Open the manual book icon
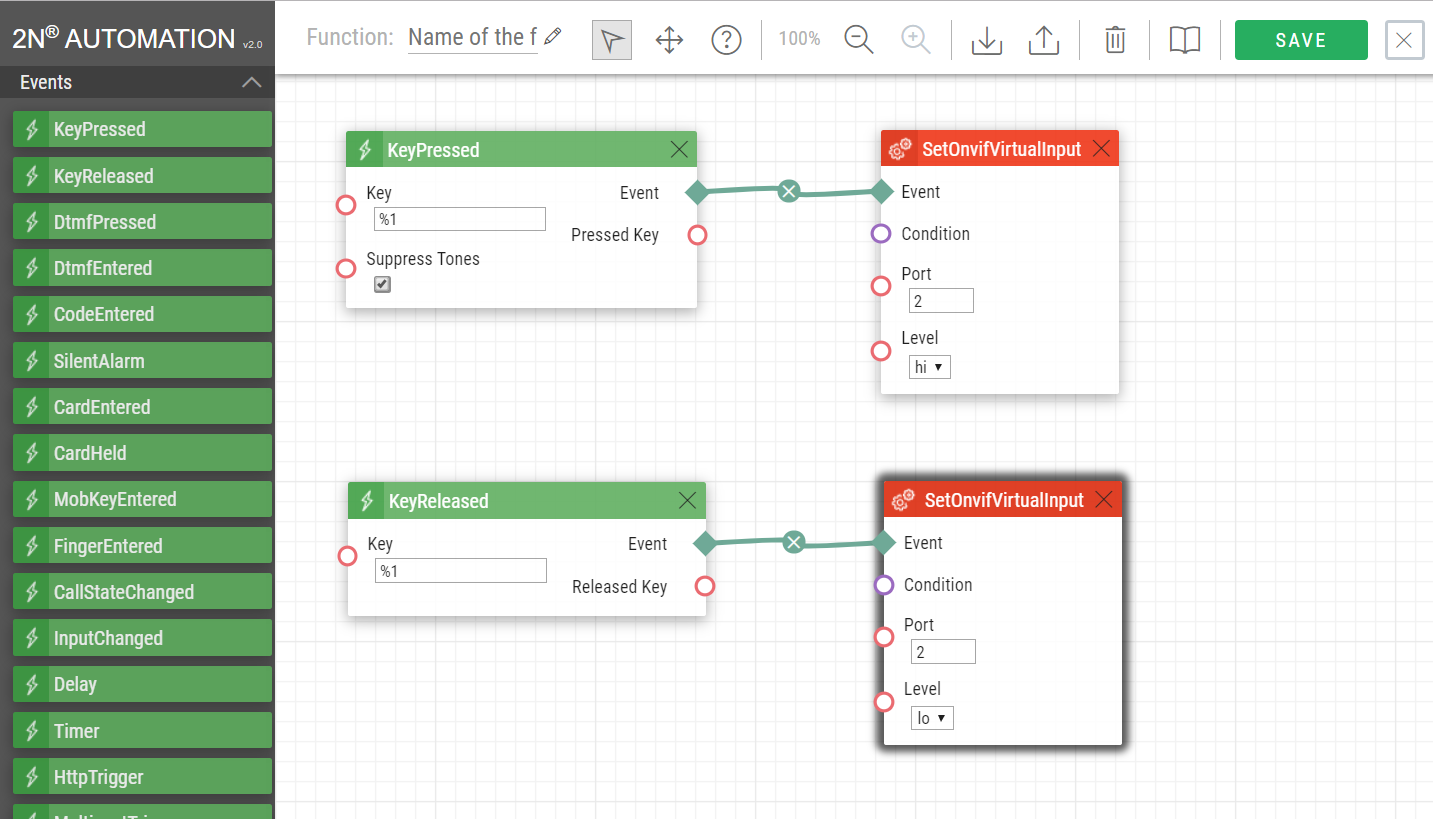Image resolution: width=1433 pixels, height=819 pixels. (x=1185, y=40)
